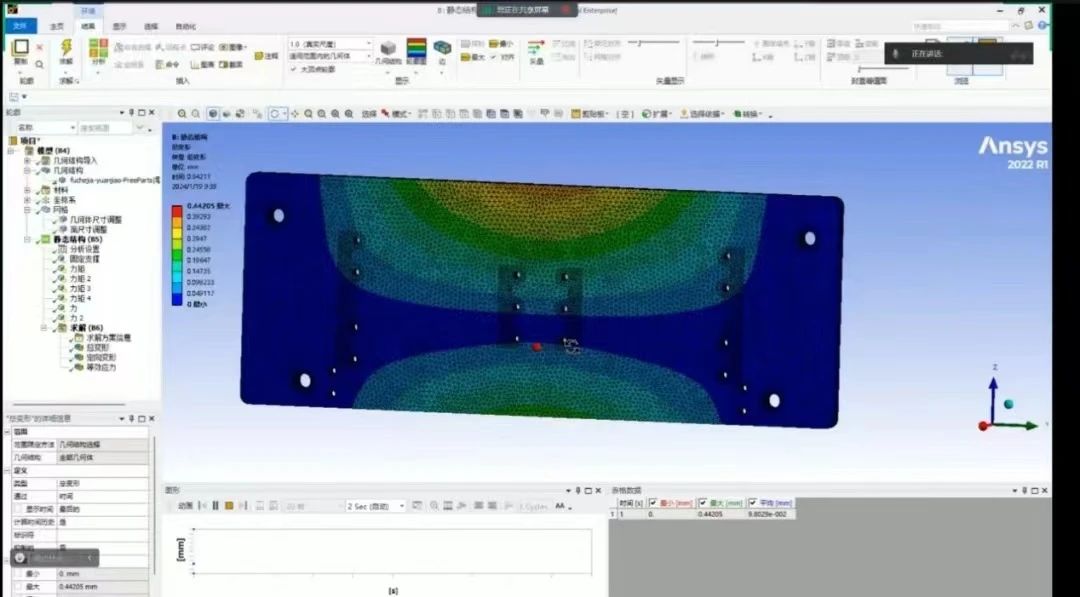
Task: Click the Analysis grid icon in ribbon
Action: click(x=98, y=48)
